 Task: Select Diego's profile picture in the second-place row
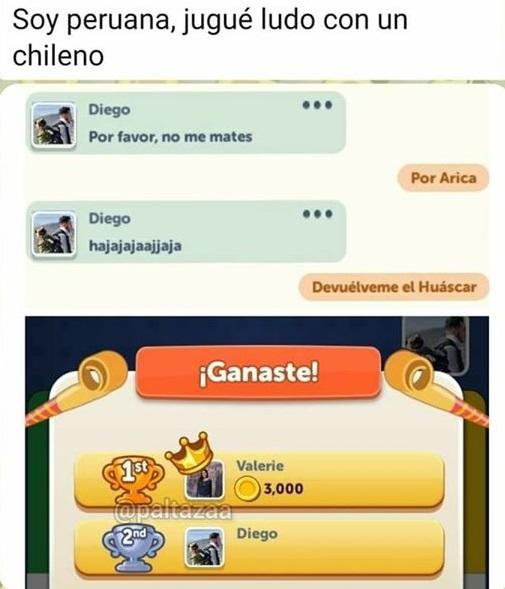(205, 547)
